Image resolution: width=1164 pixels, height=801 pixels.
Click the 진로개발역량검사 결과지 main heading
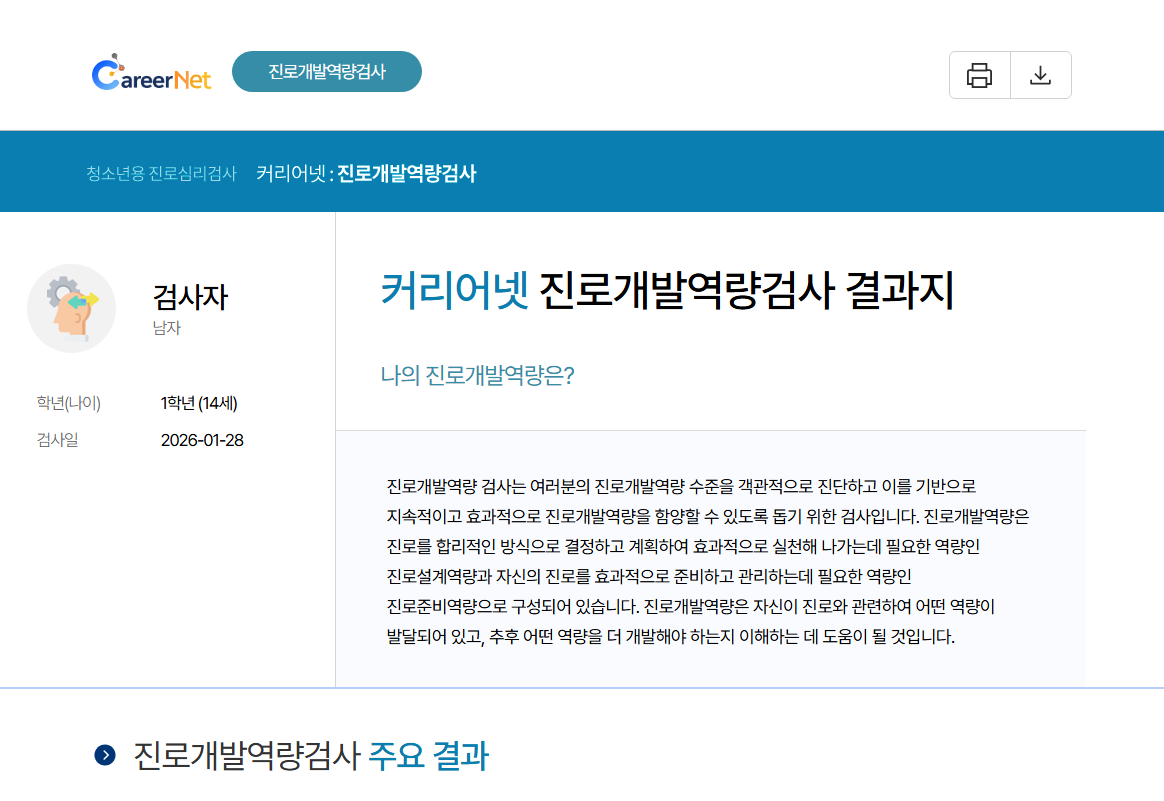[667, 290]
